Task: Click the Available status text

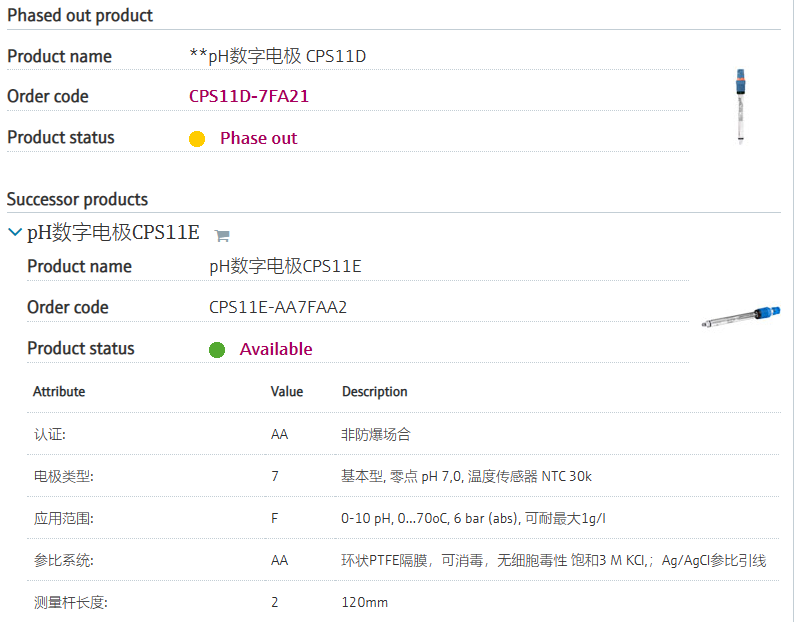Action: (276, 349)
